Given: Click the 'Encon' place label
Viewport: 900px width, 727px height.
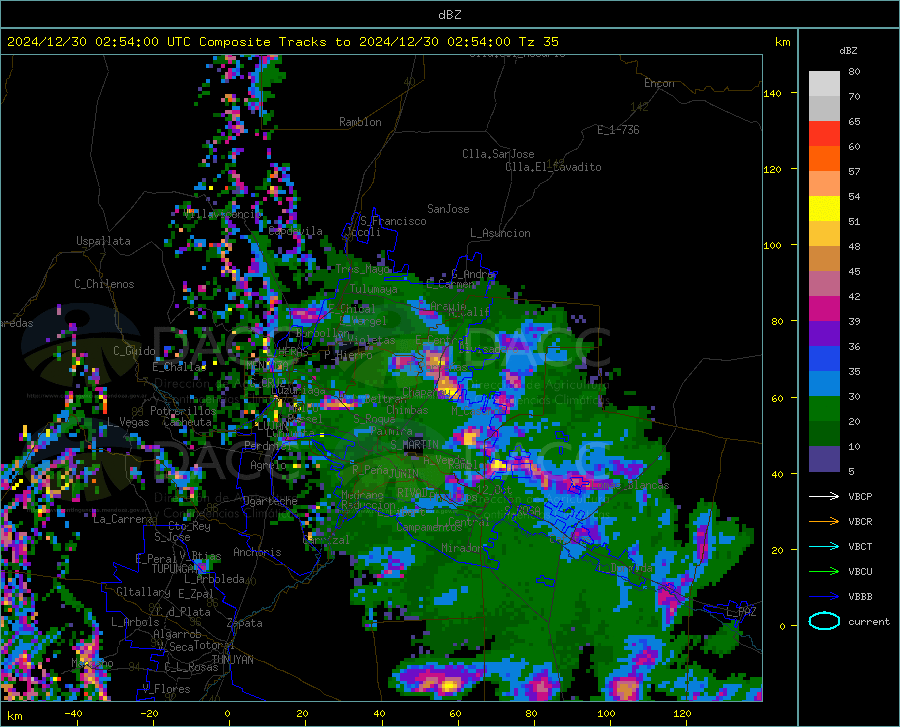Looking at the screenshot, I should click(659, 83).
